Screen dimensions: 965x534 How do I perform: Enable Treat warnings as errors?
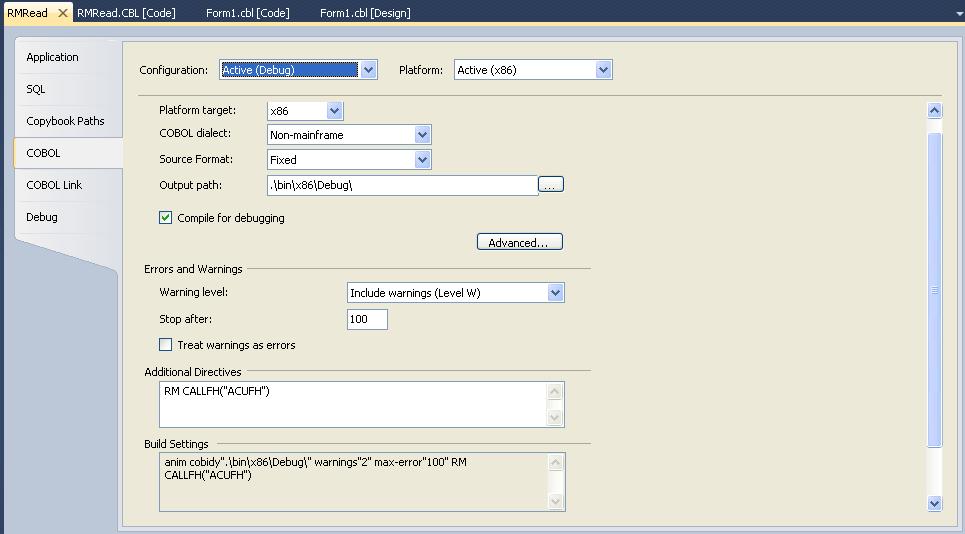point(166,345)
